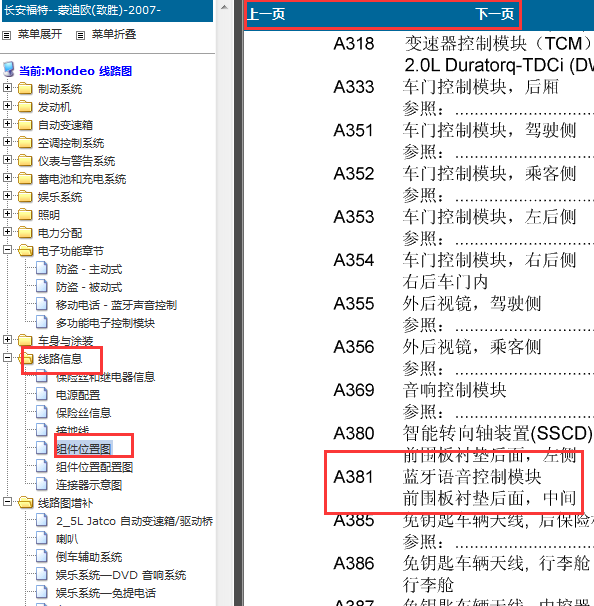Screen dimensions: 594x606
Task: Open 2_5L Jatco 自动变速箱/驱动桥 entry
Action: [x=134, y=521]
